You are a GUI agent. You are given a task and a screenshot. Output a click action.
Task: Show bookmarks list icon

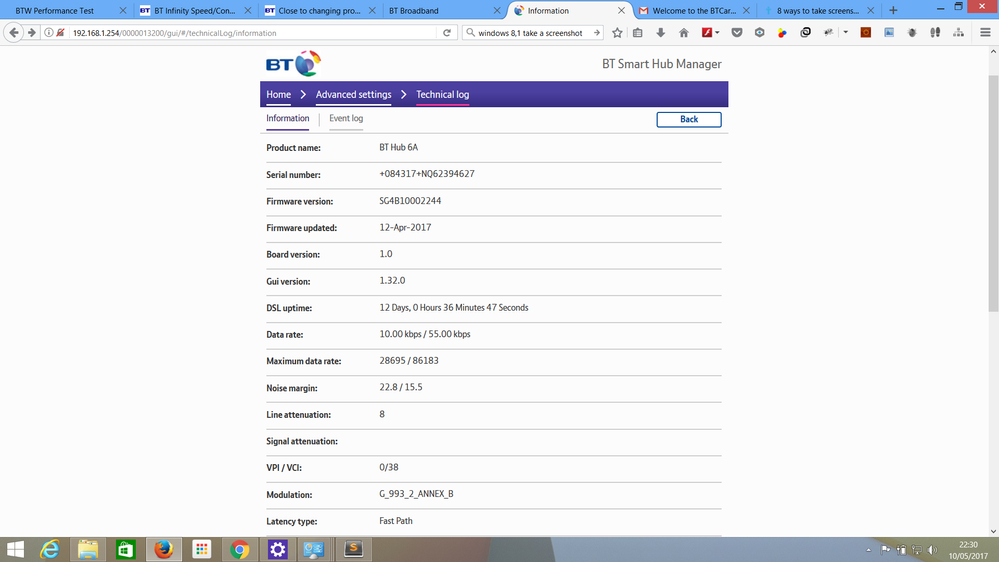[638, 32]
